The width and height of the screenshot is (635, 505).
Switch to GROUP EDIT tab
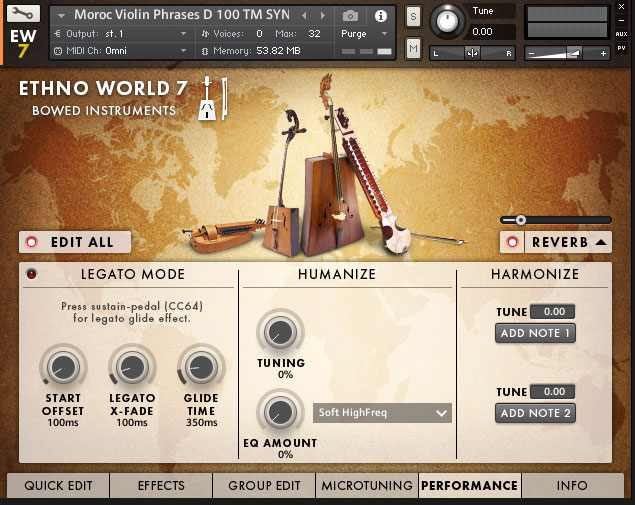(264, 485)
